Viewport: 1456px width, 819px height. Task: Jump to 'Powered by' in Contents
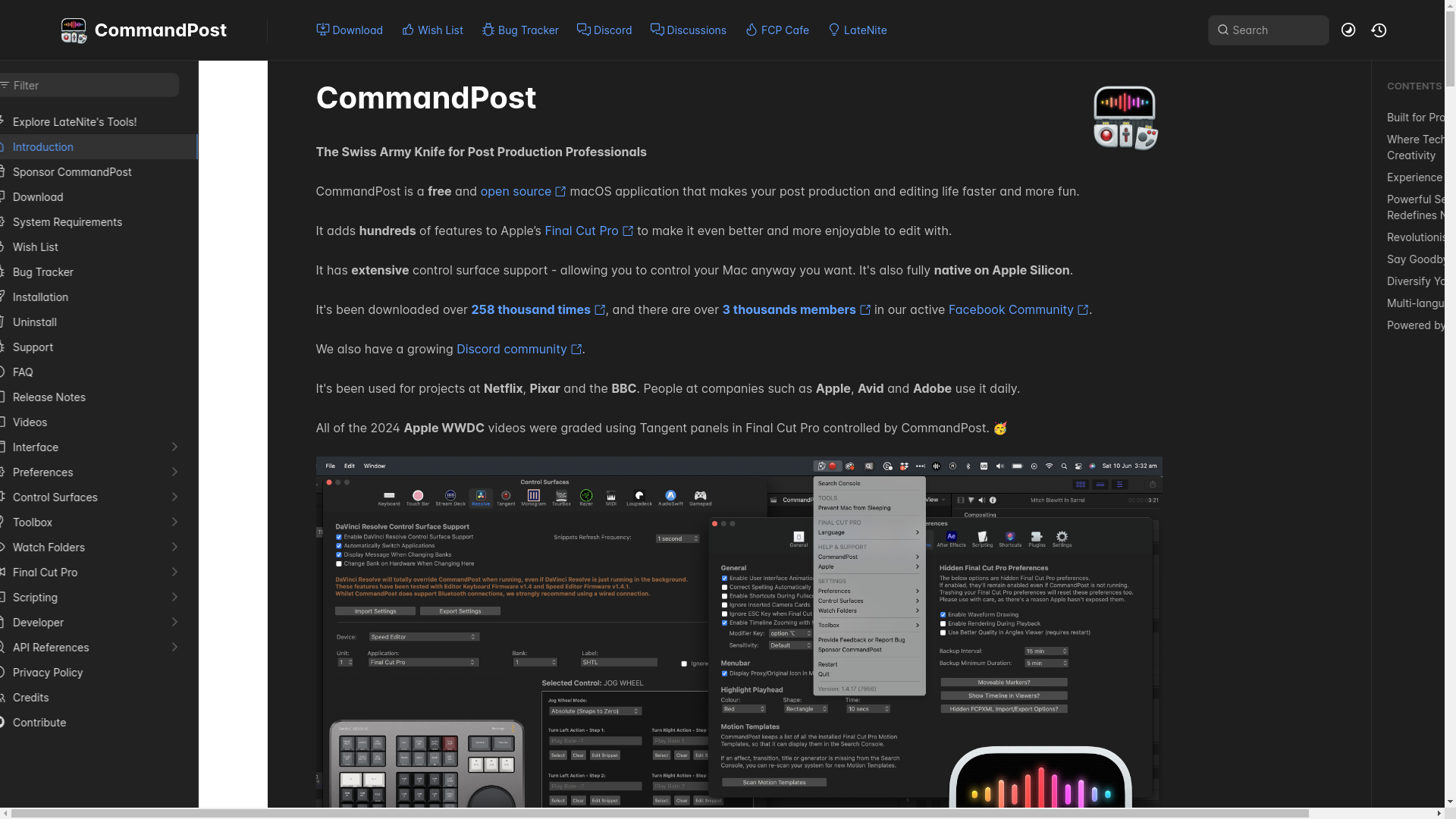pyautogui.click(x=1415, y=325)
